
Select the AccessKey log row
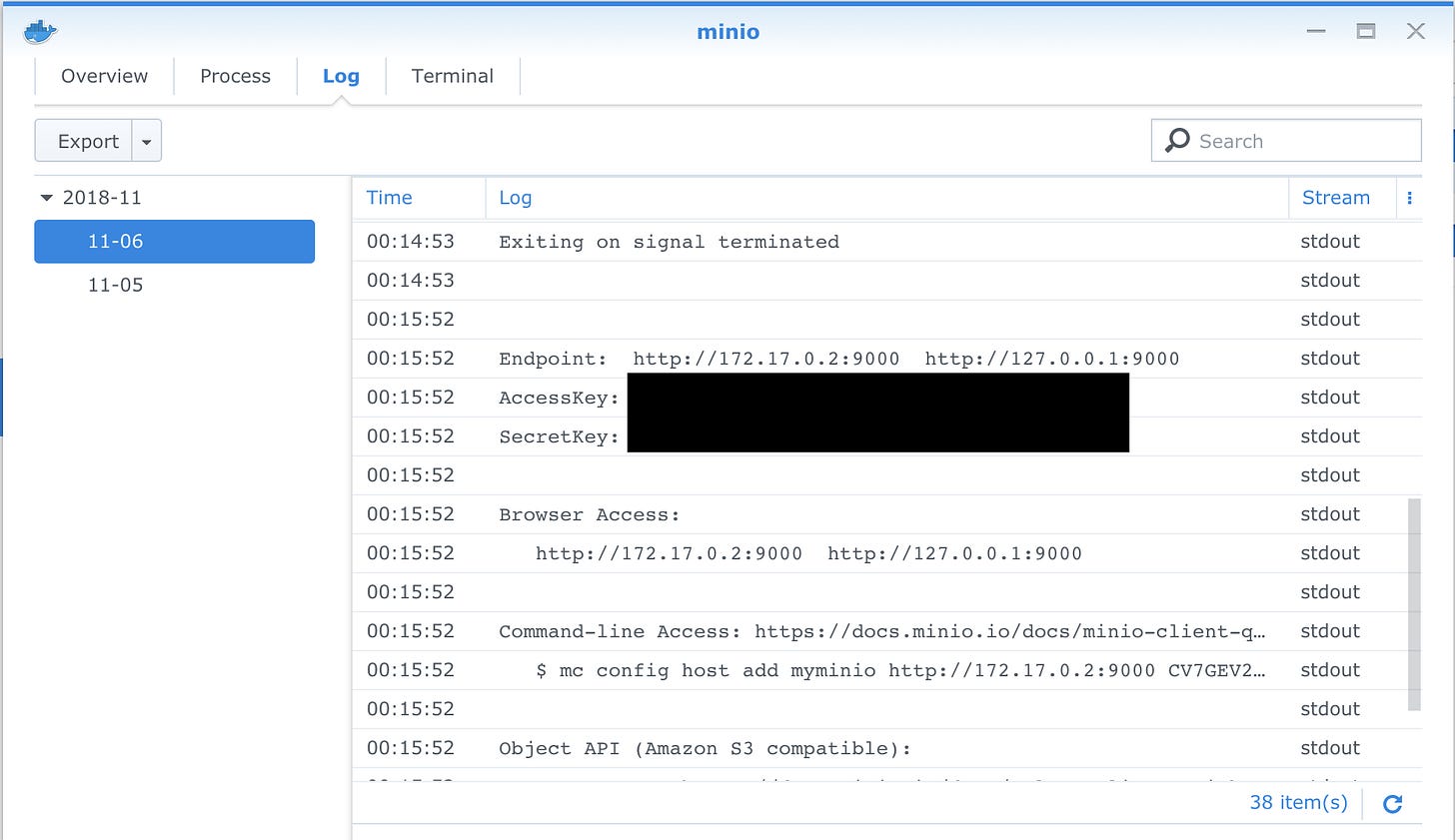click(887, 398)
